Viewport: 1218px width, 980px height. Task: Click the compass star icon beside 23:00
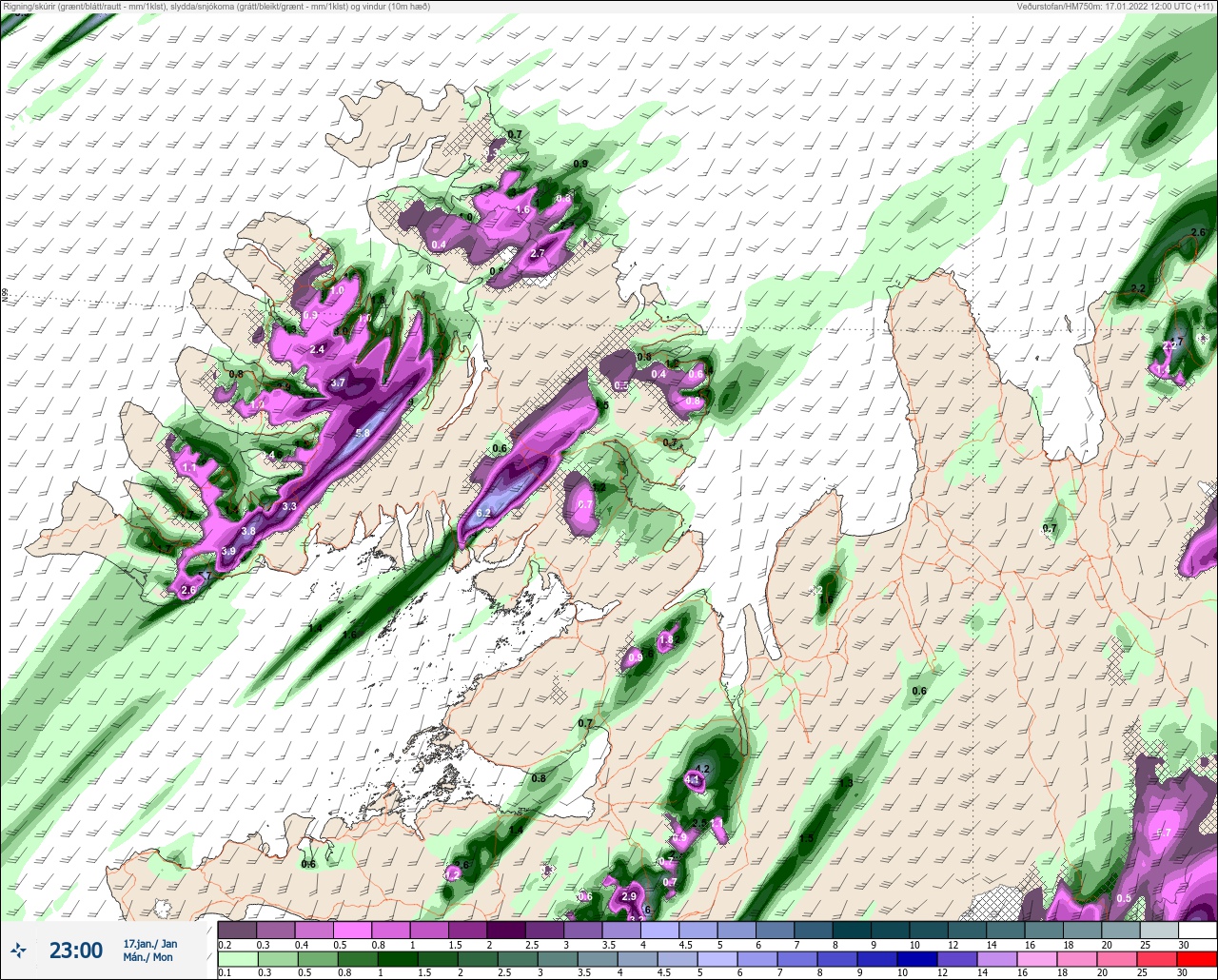tap(19, 951)
